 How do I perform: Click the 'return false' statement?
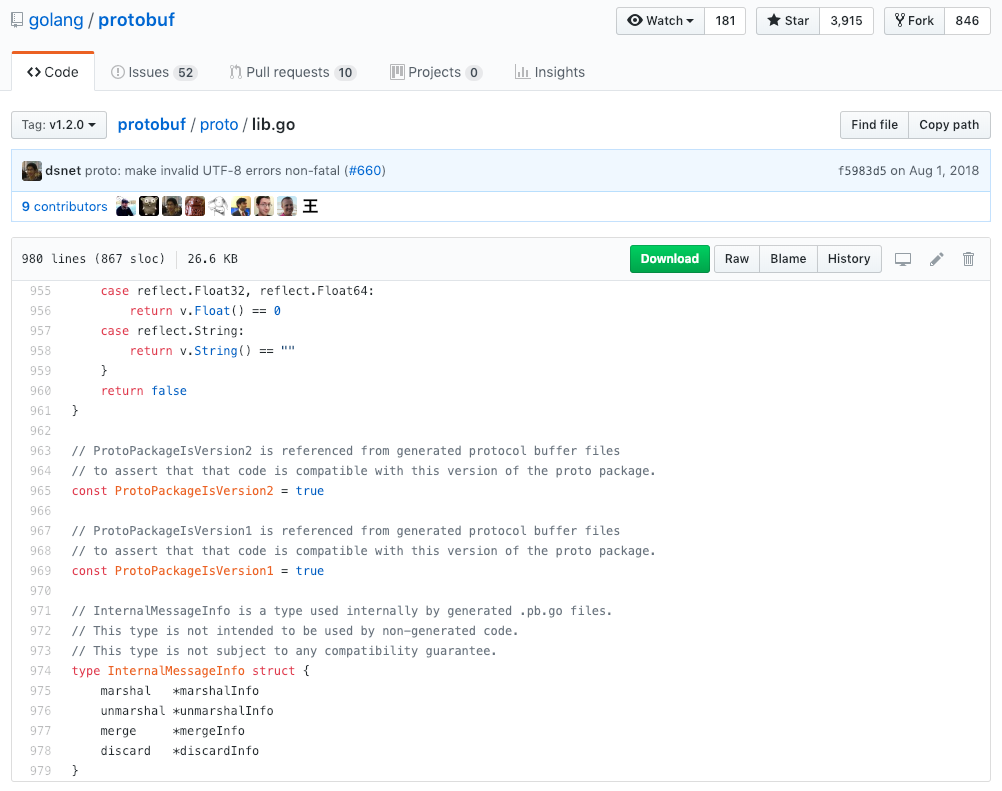click(144, 390)
